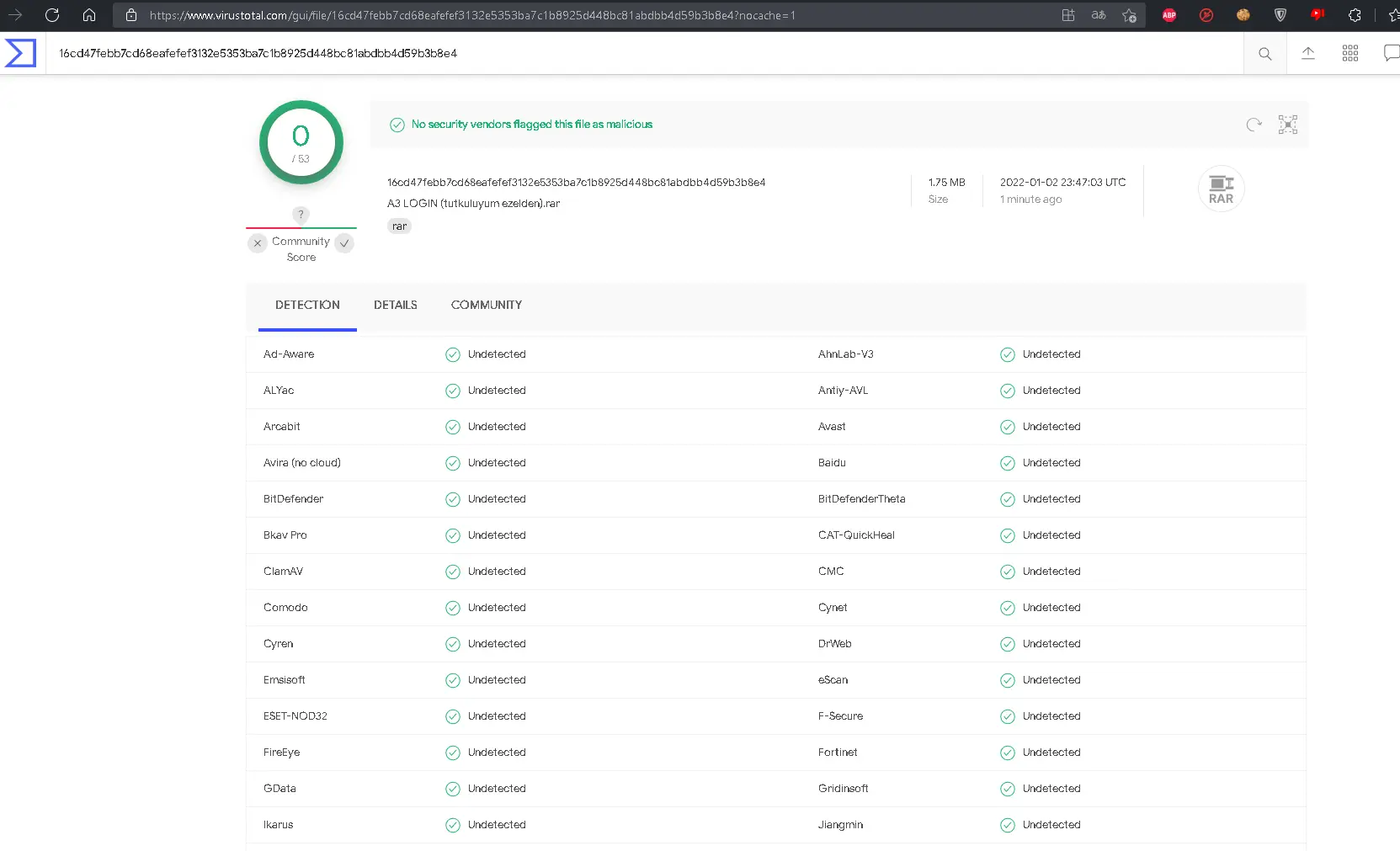Click the CAT-QuickHeal vendor name
The image size is (1400, 851).
(x=856, y=535)
